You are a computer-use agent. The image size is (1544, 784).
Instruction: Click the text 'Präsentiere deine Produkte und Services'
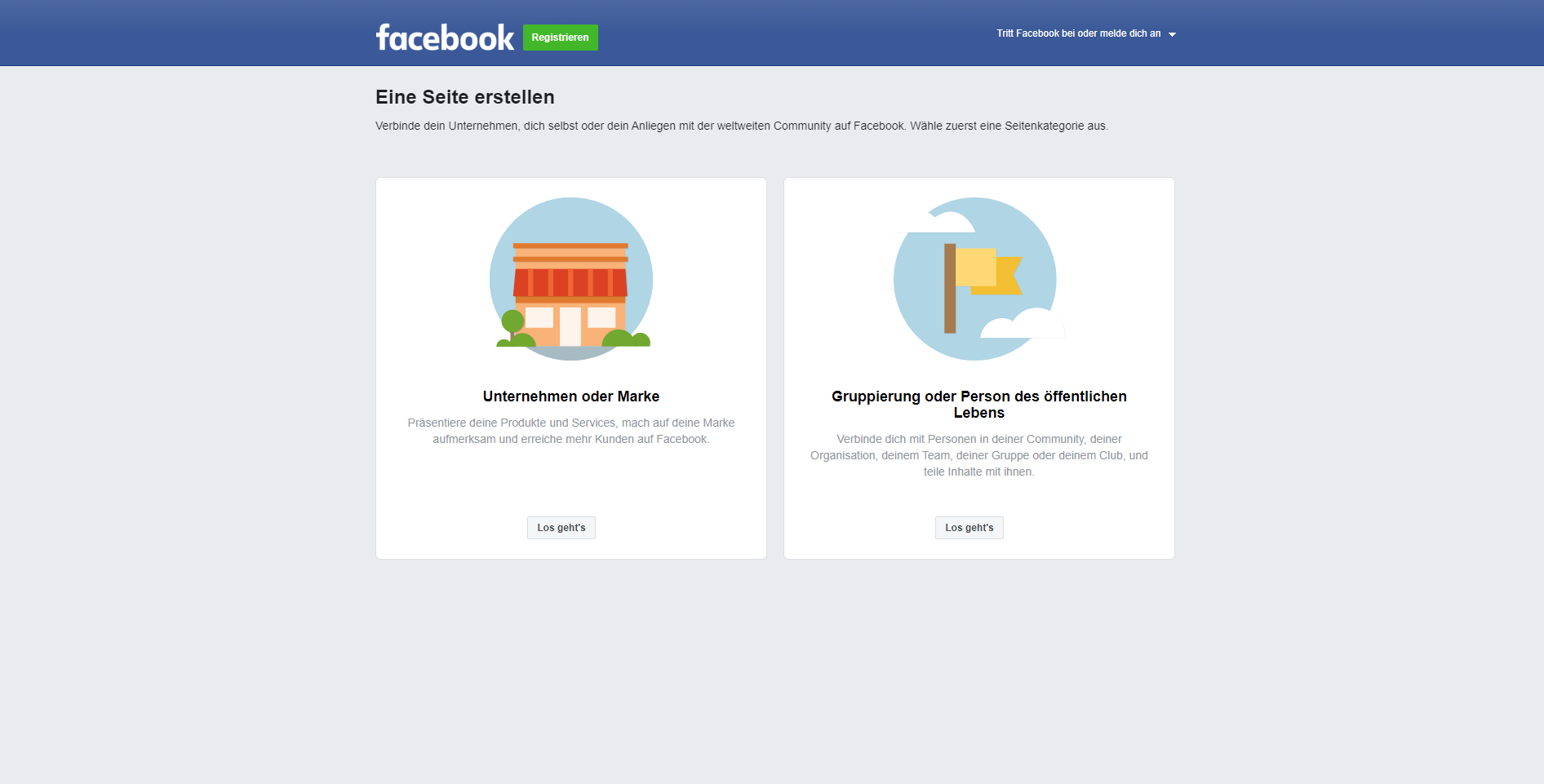512,423
